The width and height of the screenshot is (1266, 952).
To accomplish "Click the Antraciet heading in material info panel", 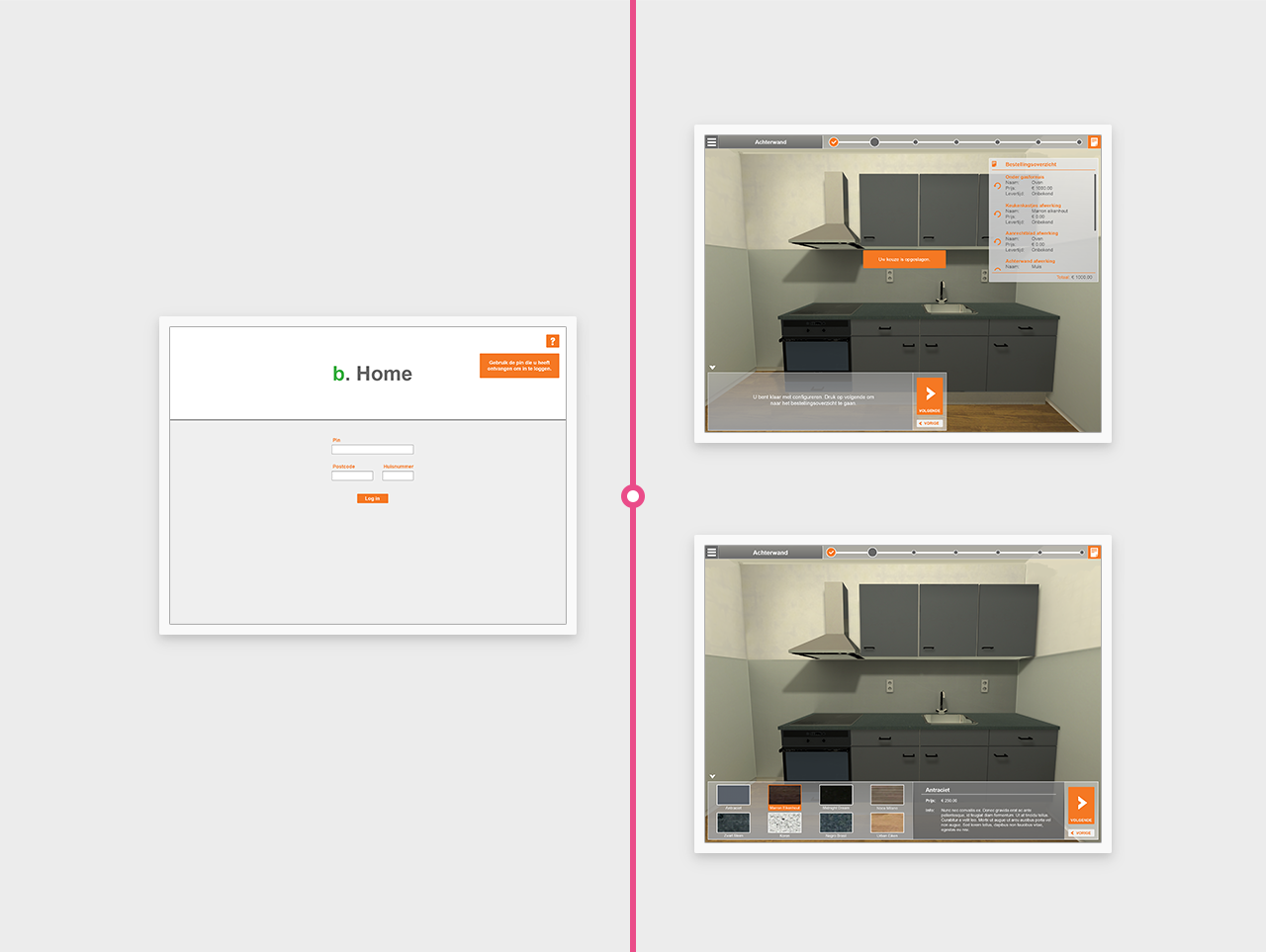I will click(938, 790).
